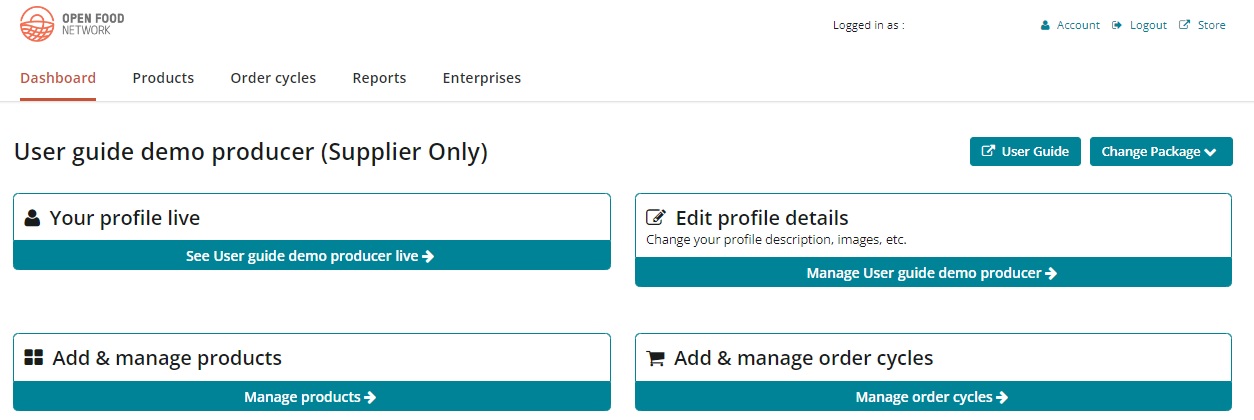
Task: Click the products grid icon
Action: click(34, 358)
